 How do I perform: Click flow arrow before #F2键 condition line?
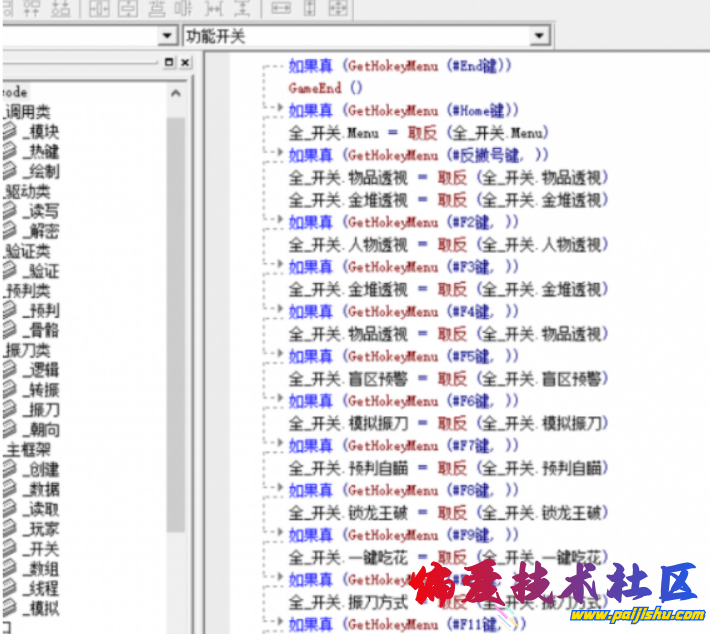pyautogui.click(x=278, y=222)
